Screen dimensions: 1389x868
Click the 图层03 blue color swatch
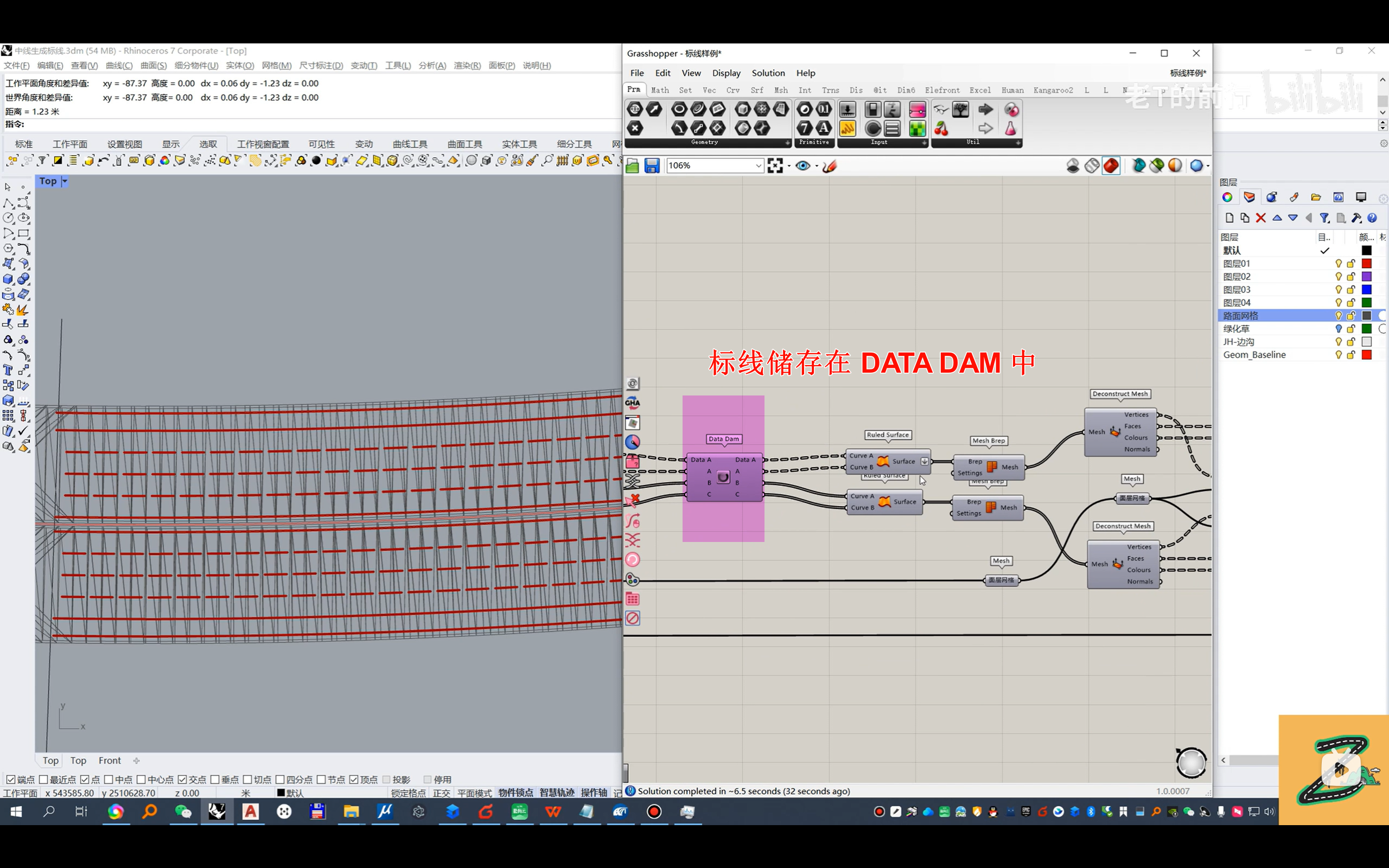point(1367,289)
